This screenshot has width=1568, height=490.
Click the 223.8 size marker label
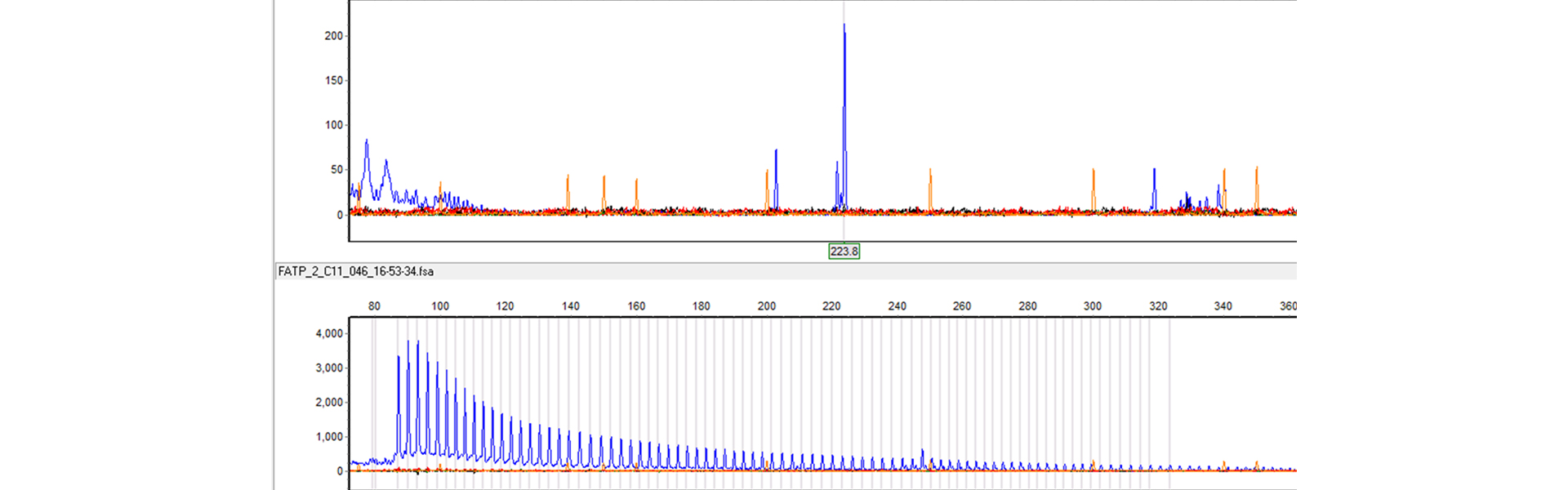844,252
